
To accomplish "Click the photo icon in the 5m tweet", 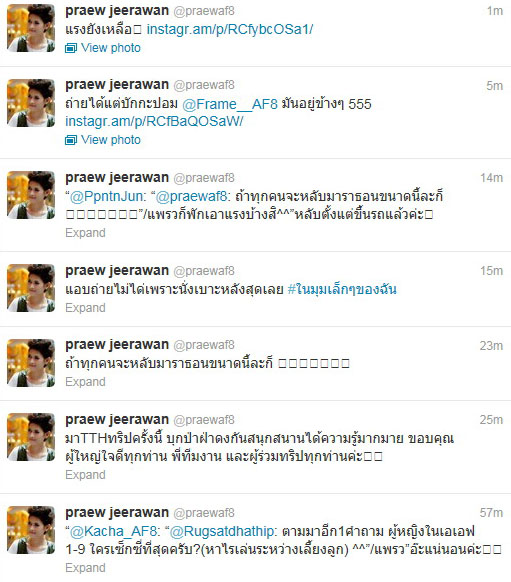I will coord(71,140).
